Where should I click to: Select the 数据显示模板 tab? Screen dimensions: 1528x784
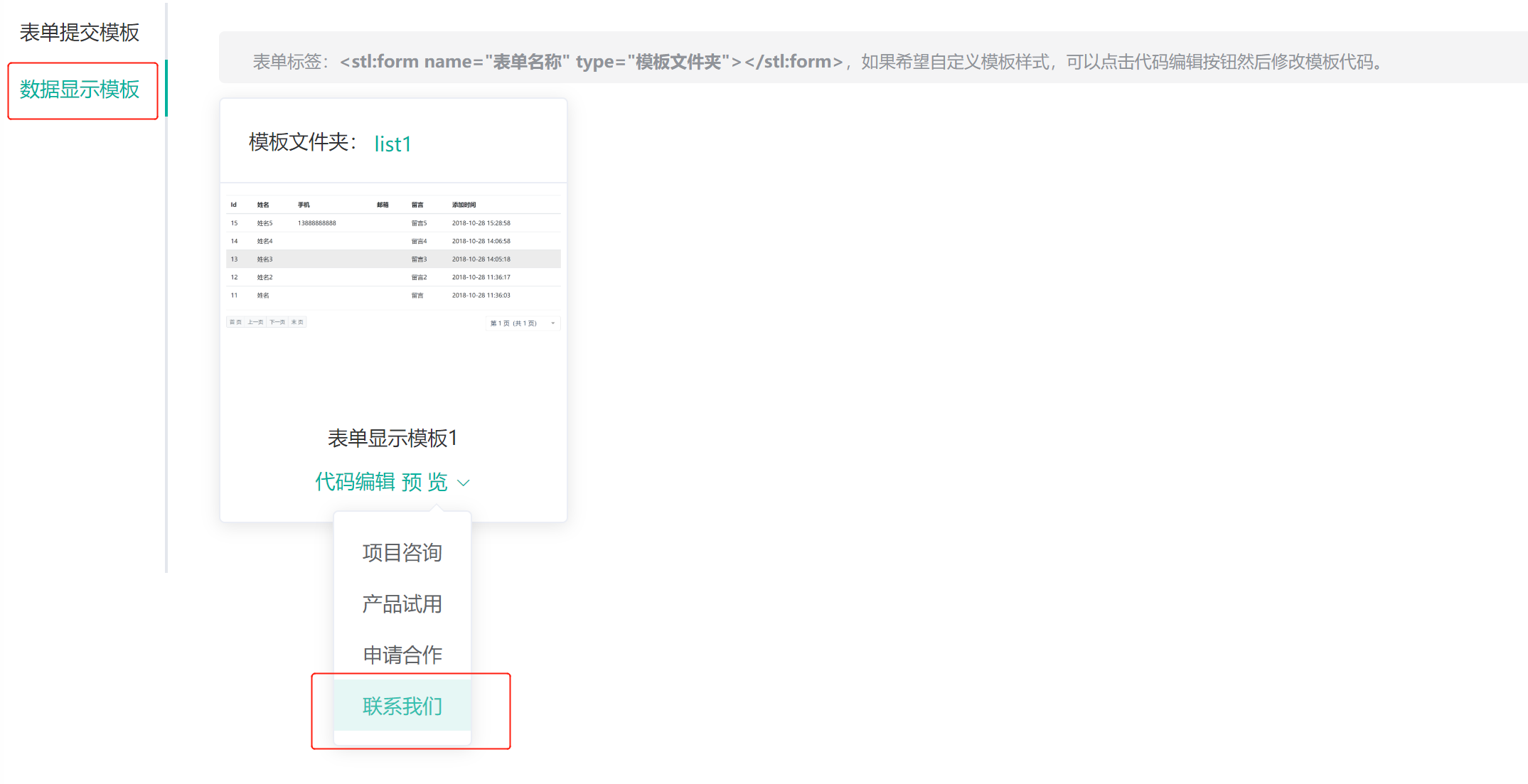80,90
